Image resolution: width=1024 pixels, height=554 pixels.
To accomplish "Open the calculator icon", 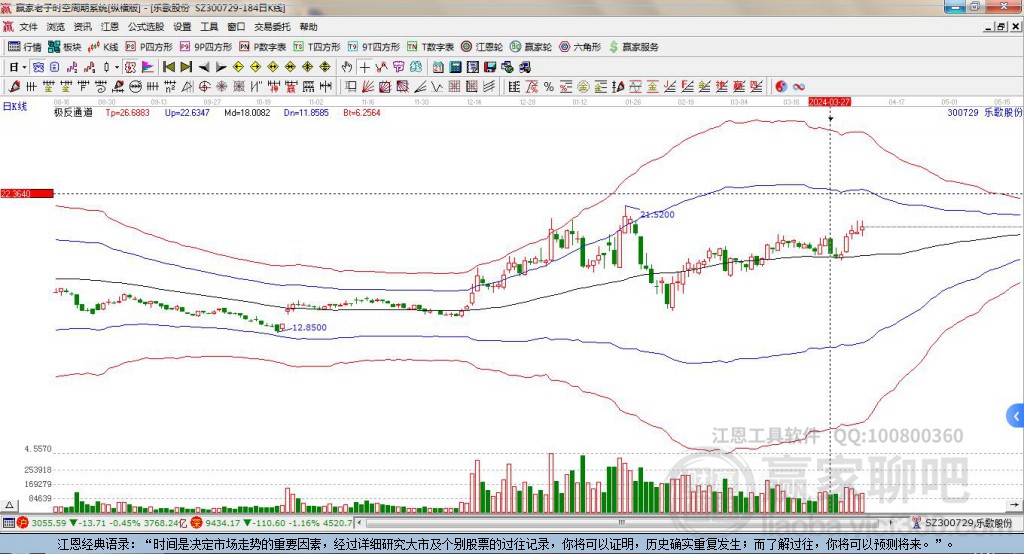I will click(x=456, y=67).
